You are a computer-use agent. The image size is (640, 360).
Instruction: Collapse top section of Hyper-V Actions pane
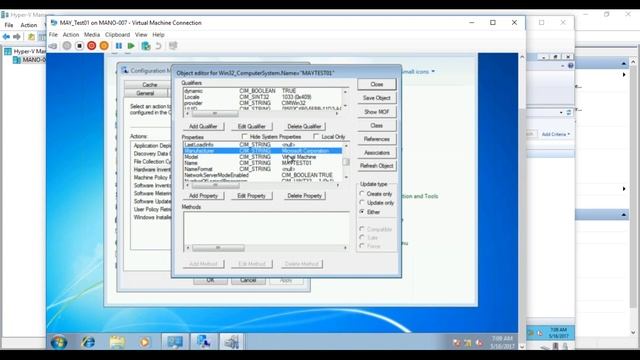pyautogui.click(x=623, y=64)
